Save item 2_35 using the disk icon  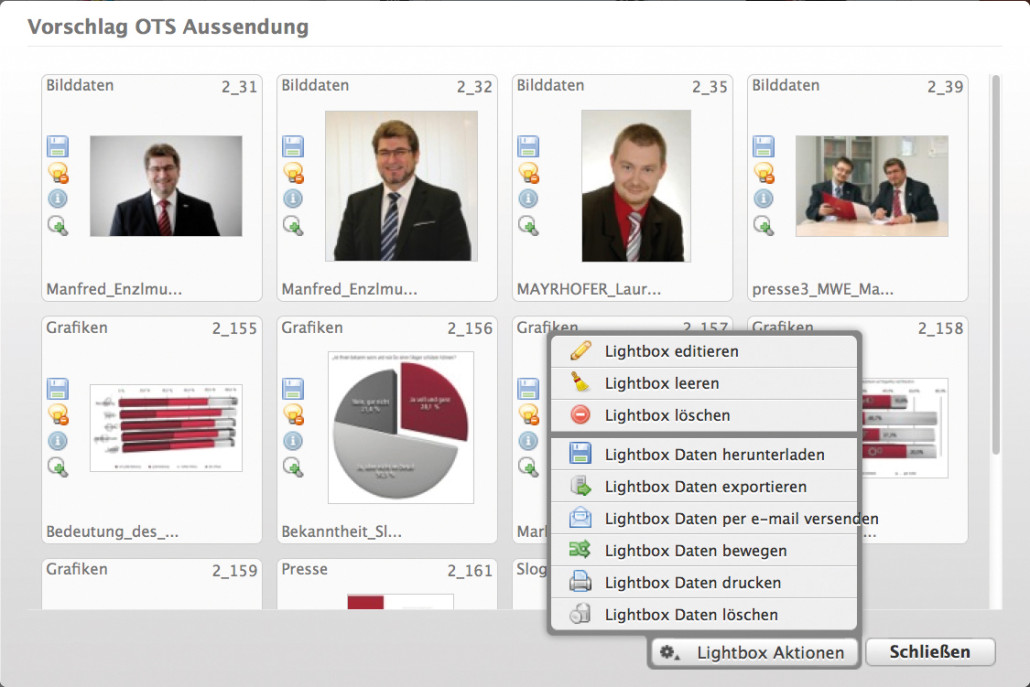528,146
